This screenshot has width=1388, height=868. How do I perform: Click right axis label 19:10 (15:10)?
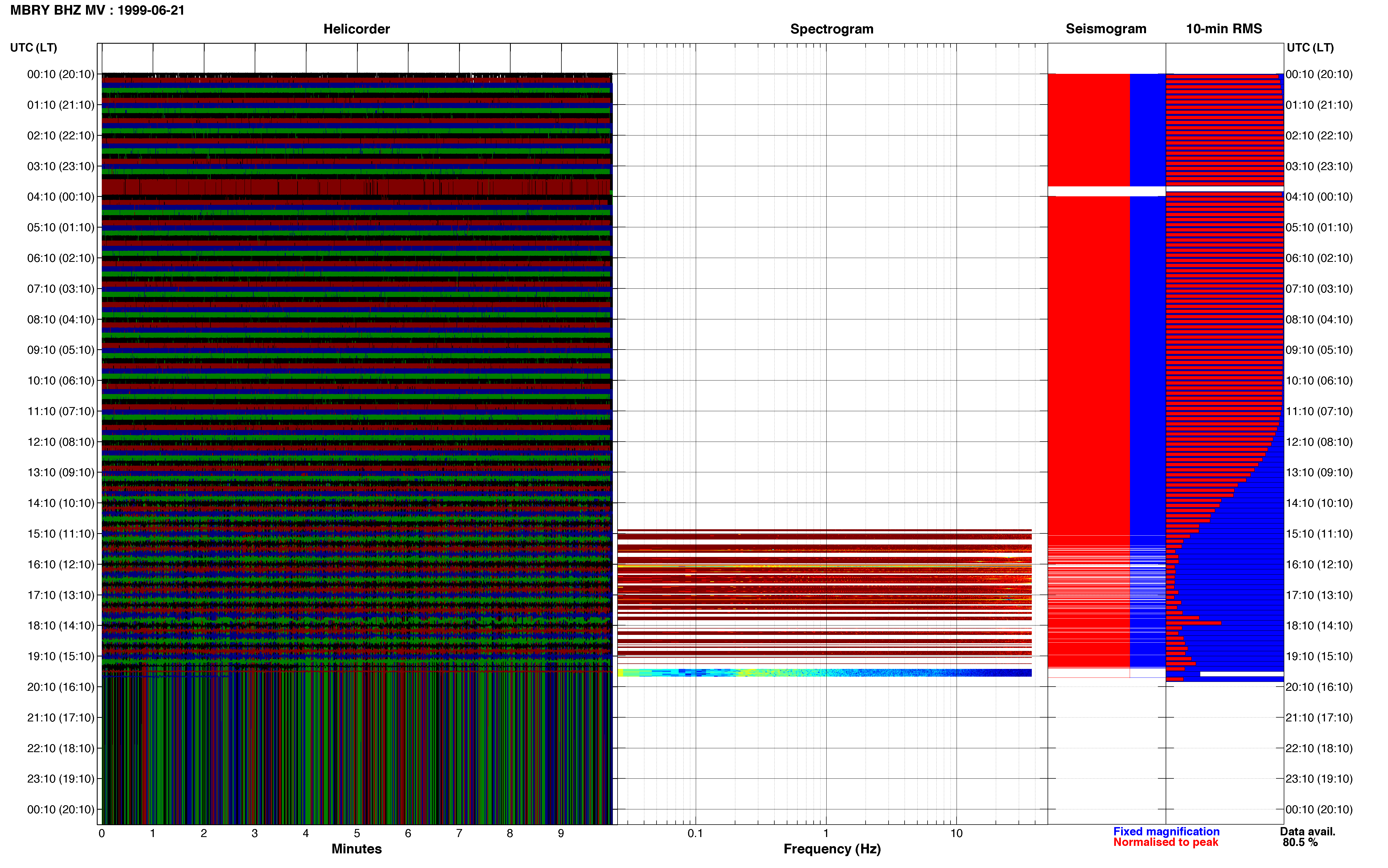pos(1319,656)
